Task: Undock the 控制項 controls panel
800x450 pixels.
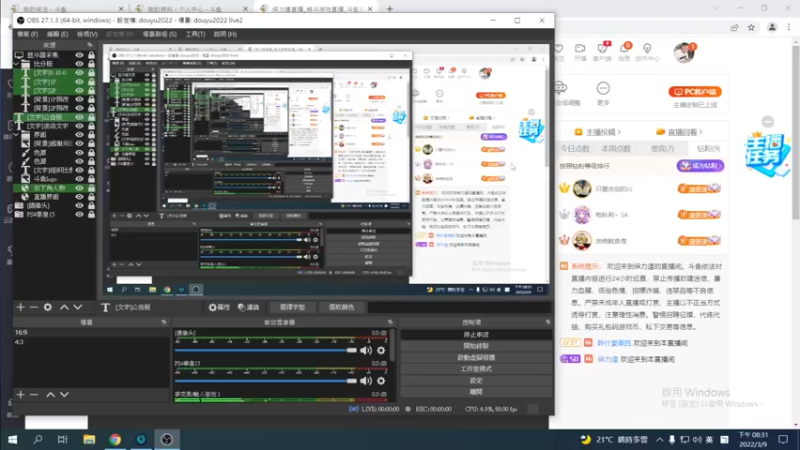Action: pyautogui.click(x=548, y=322)
